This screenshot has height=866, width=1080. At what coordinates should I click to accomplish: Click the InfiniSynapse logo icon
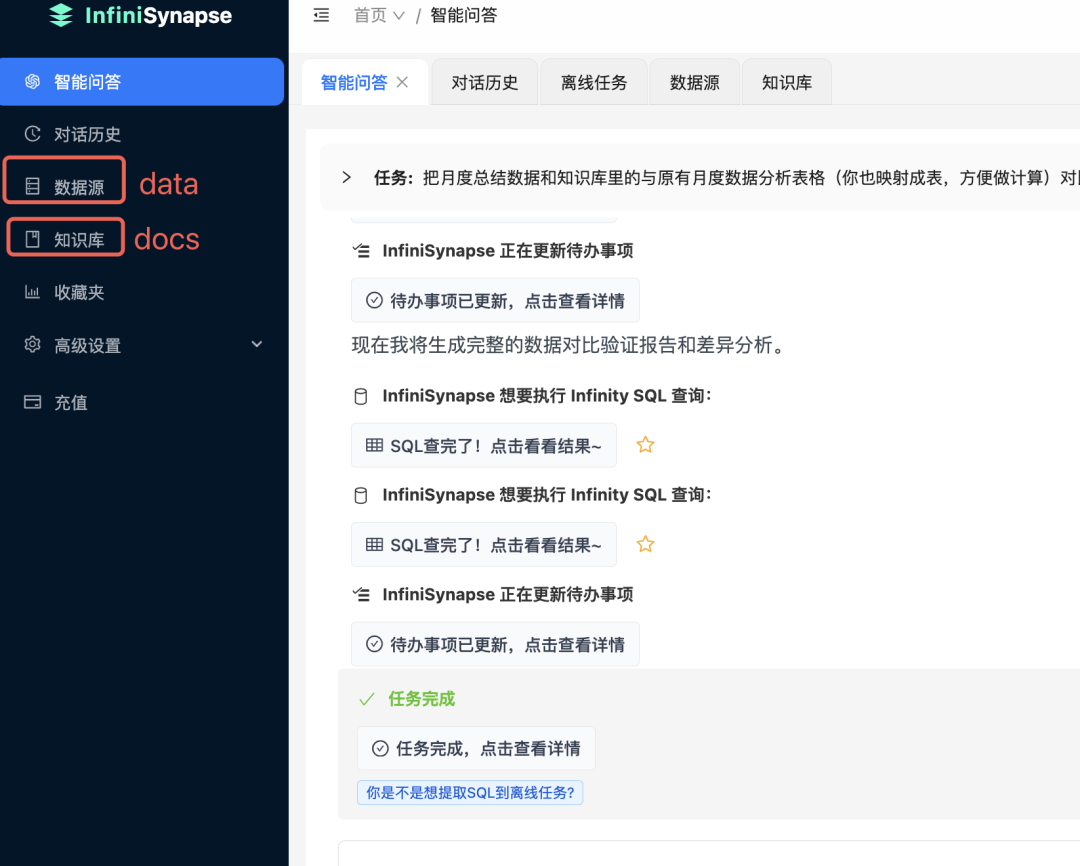tap(61, 15)
